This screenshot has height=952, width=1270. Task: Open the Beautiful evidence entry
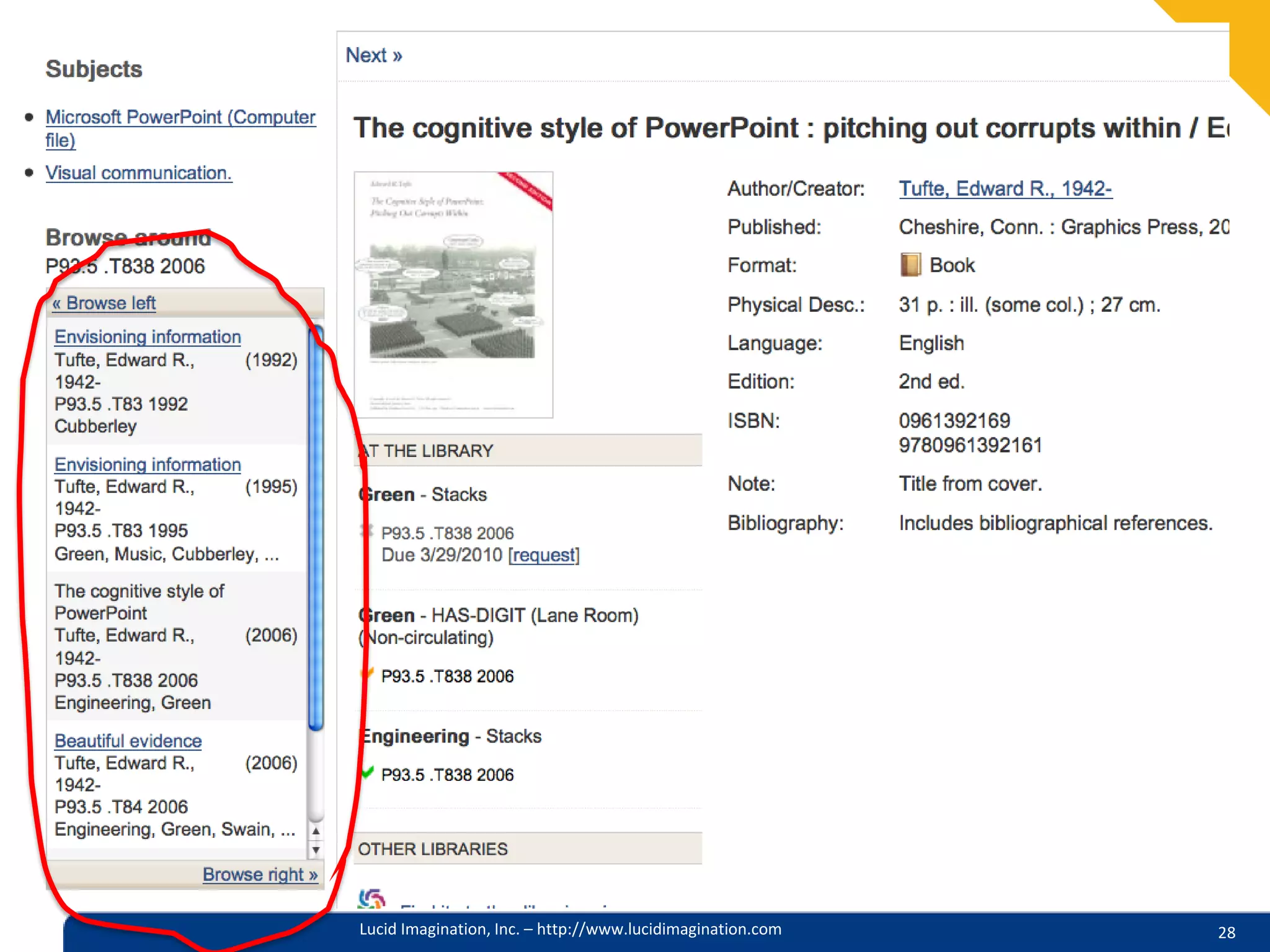(128, 741)
